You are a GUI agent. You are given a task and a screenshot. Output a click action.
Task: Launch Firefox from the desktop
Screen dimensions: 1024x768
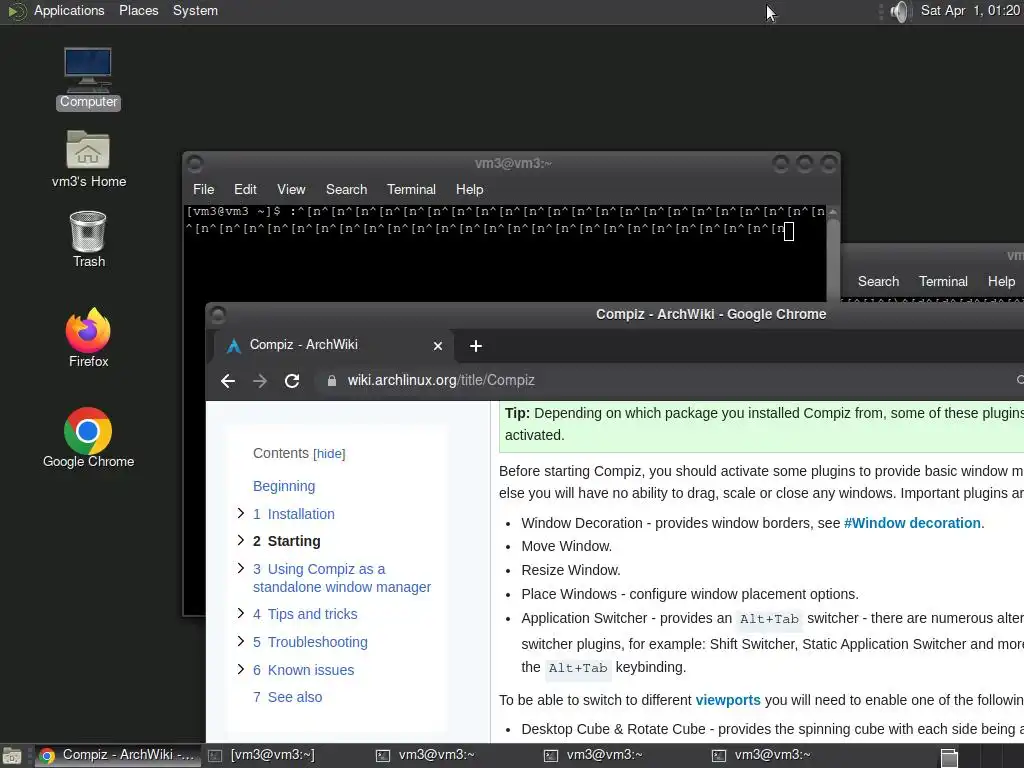(88, 338)
